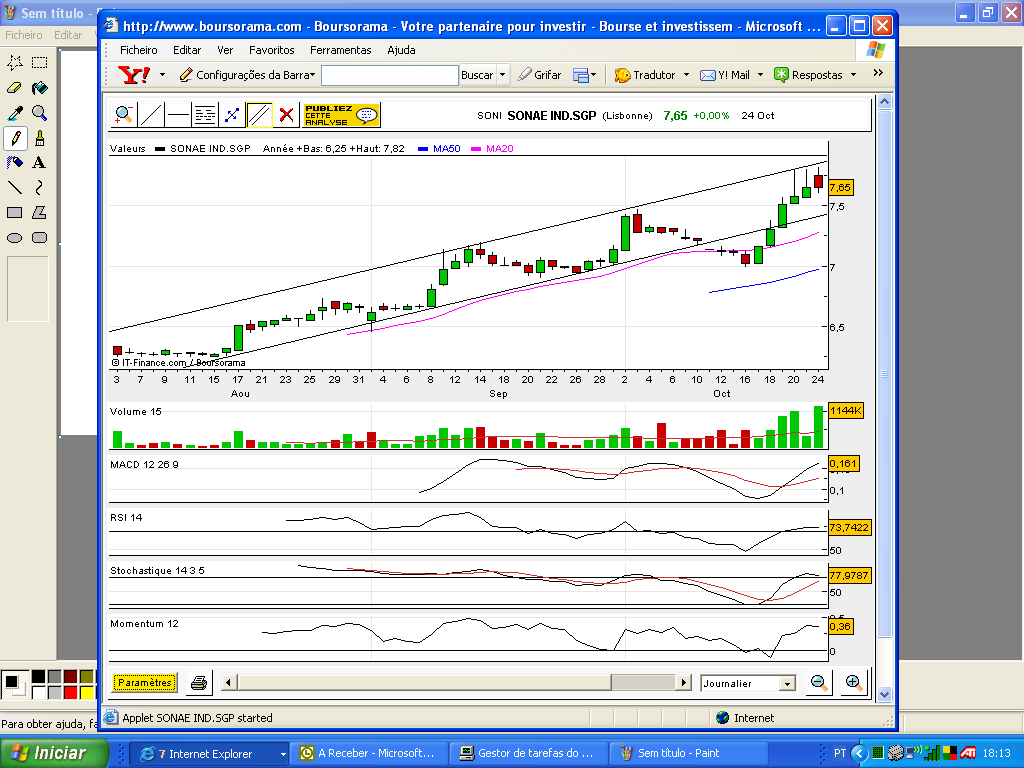Screen dimensions: 1024x768
Task: Delete drawings with the red X icon
Action: click(x=286, y=115)
